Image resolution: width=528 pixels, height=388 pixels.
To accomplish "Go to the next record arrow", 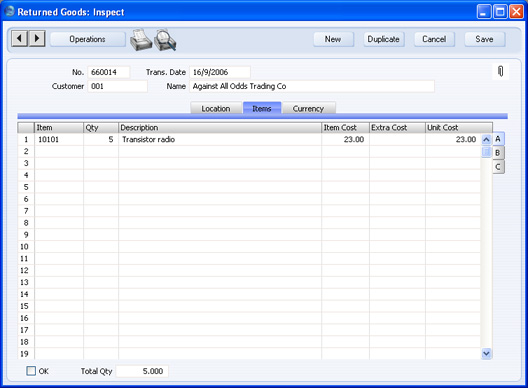I will pos(37,38).
